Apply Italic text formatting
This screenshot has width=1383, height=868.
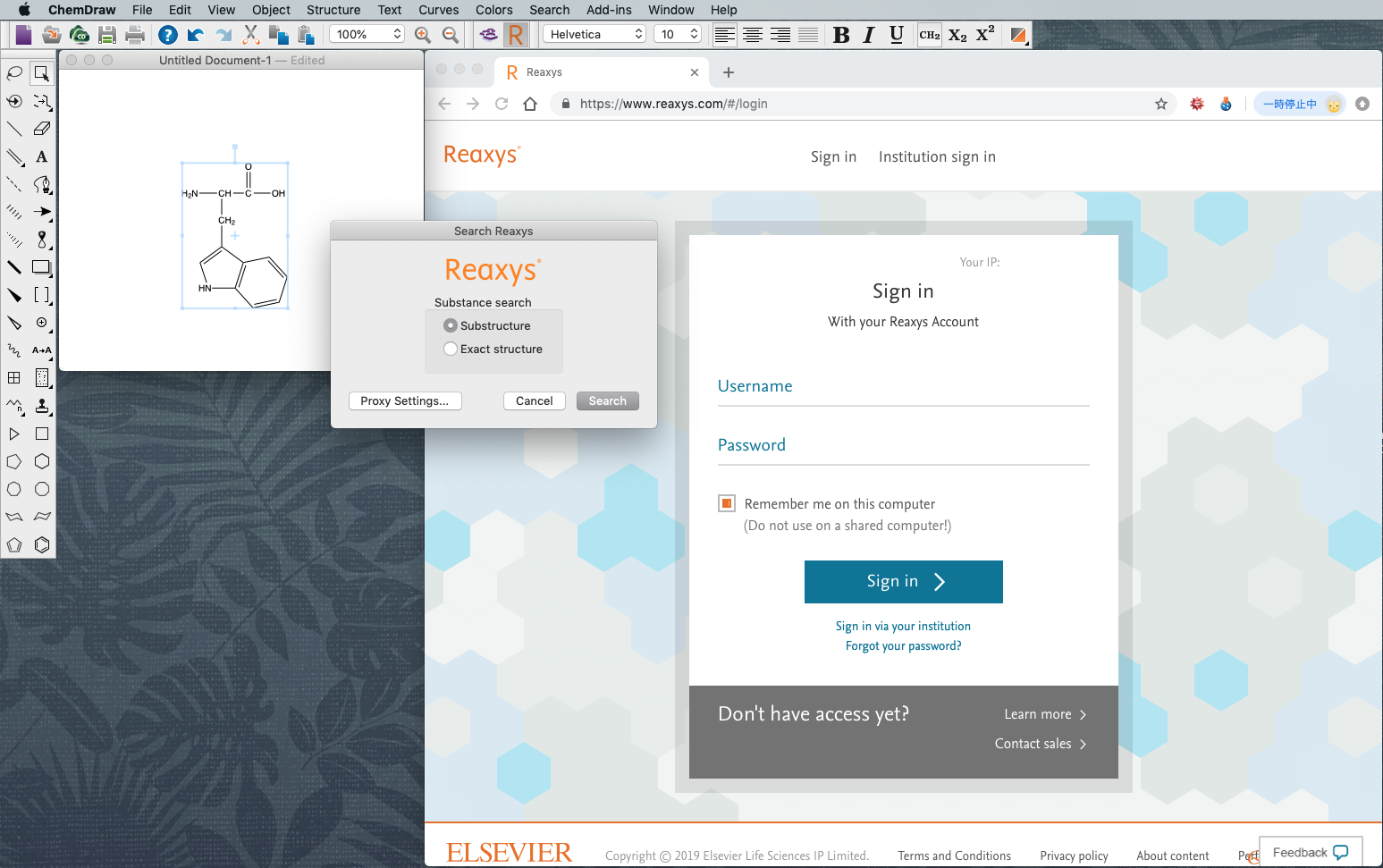point(869,35)
